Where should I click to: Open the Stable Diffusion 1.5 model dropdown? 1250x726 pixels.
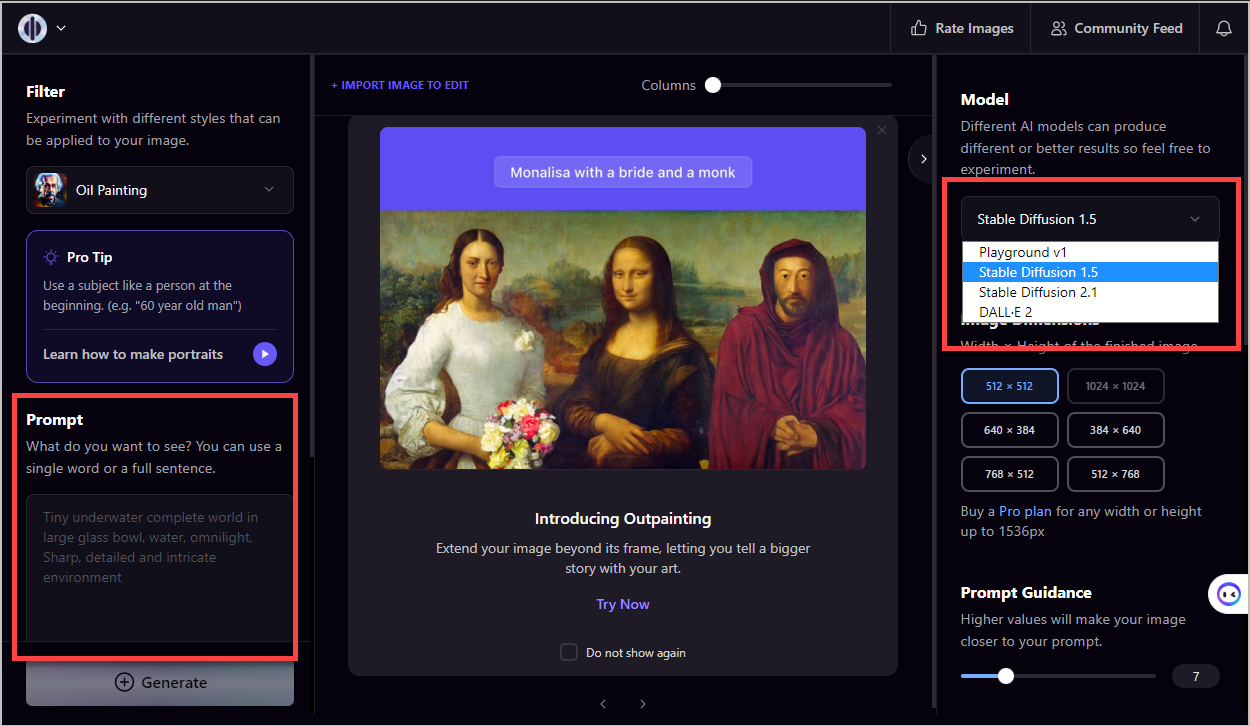(x=1090, y=219)
